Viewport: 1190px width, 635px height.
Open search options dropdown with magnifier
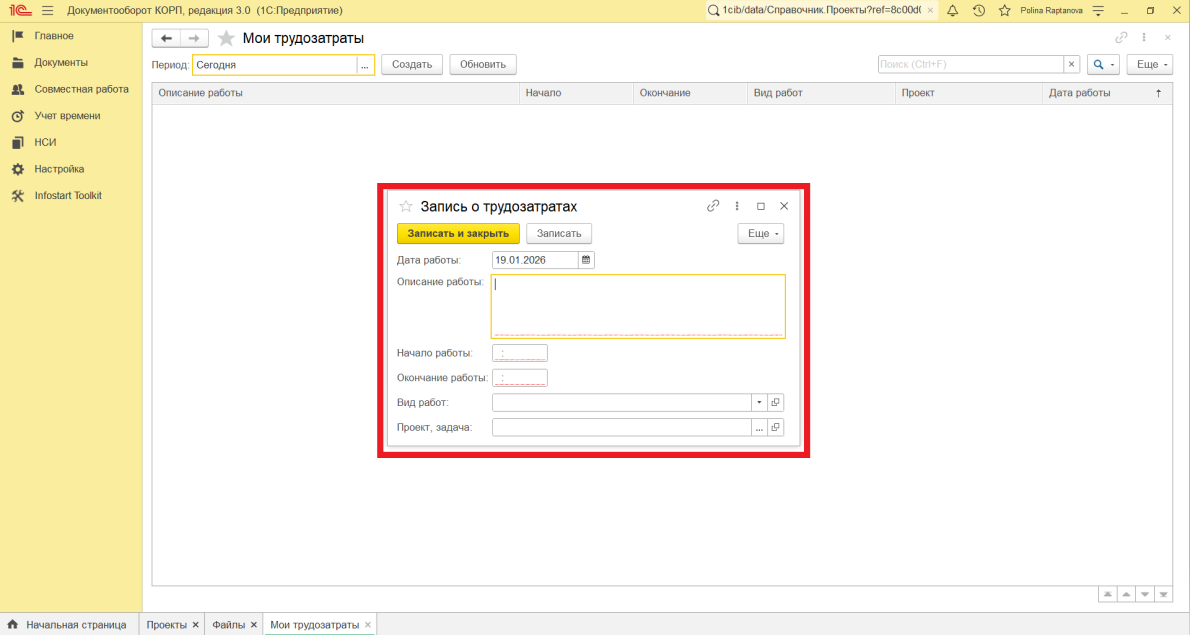click(x=1104, y=64)
